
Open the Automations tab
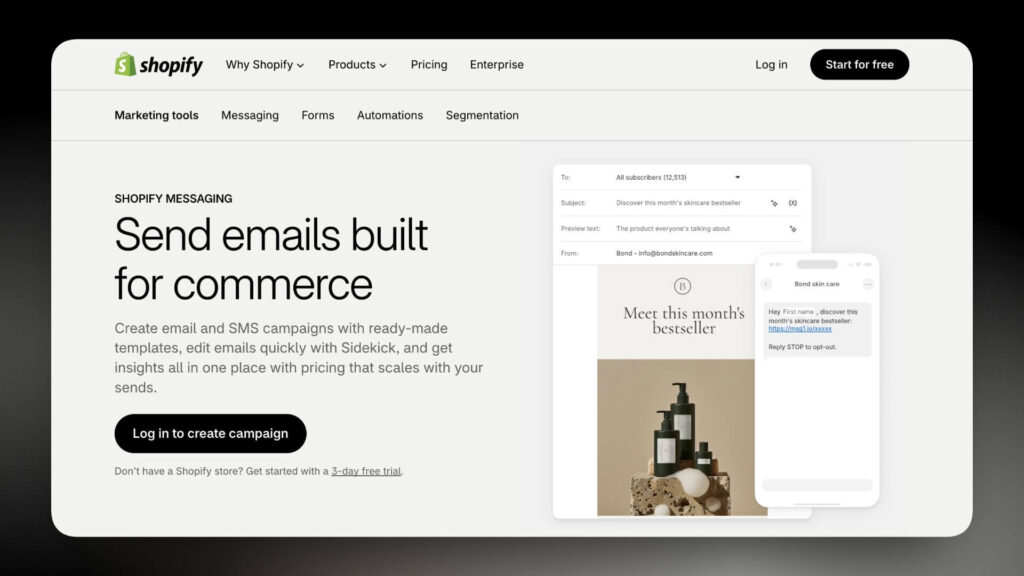click(x=390, y=115)
